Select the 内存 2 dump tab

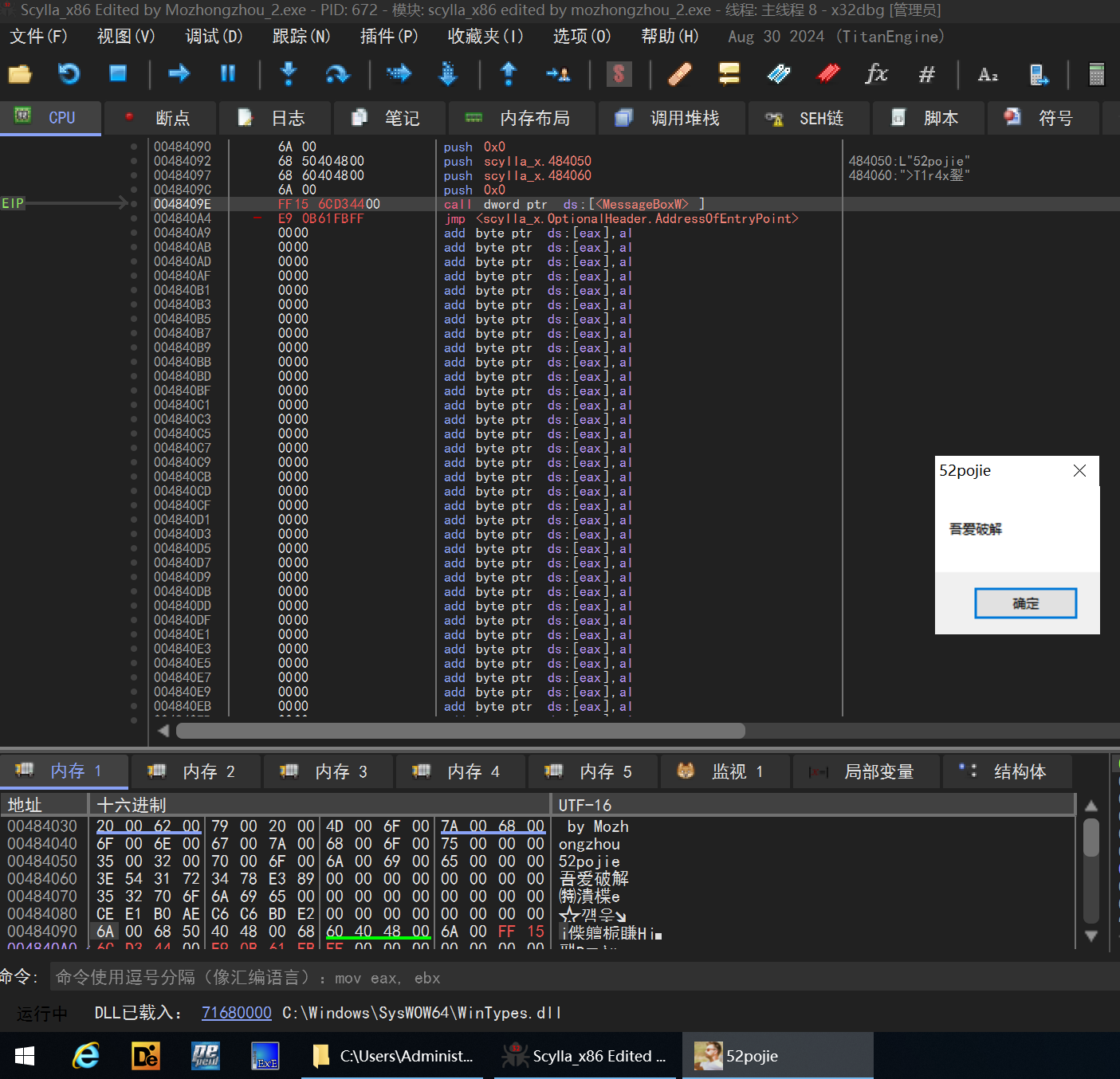[x=195, y=771]
